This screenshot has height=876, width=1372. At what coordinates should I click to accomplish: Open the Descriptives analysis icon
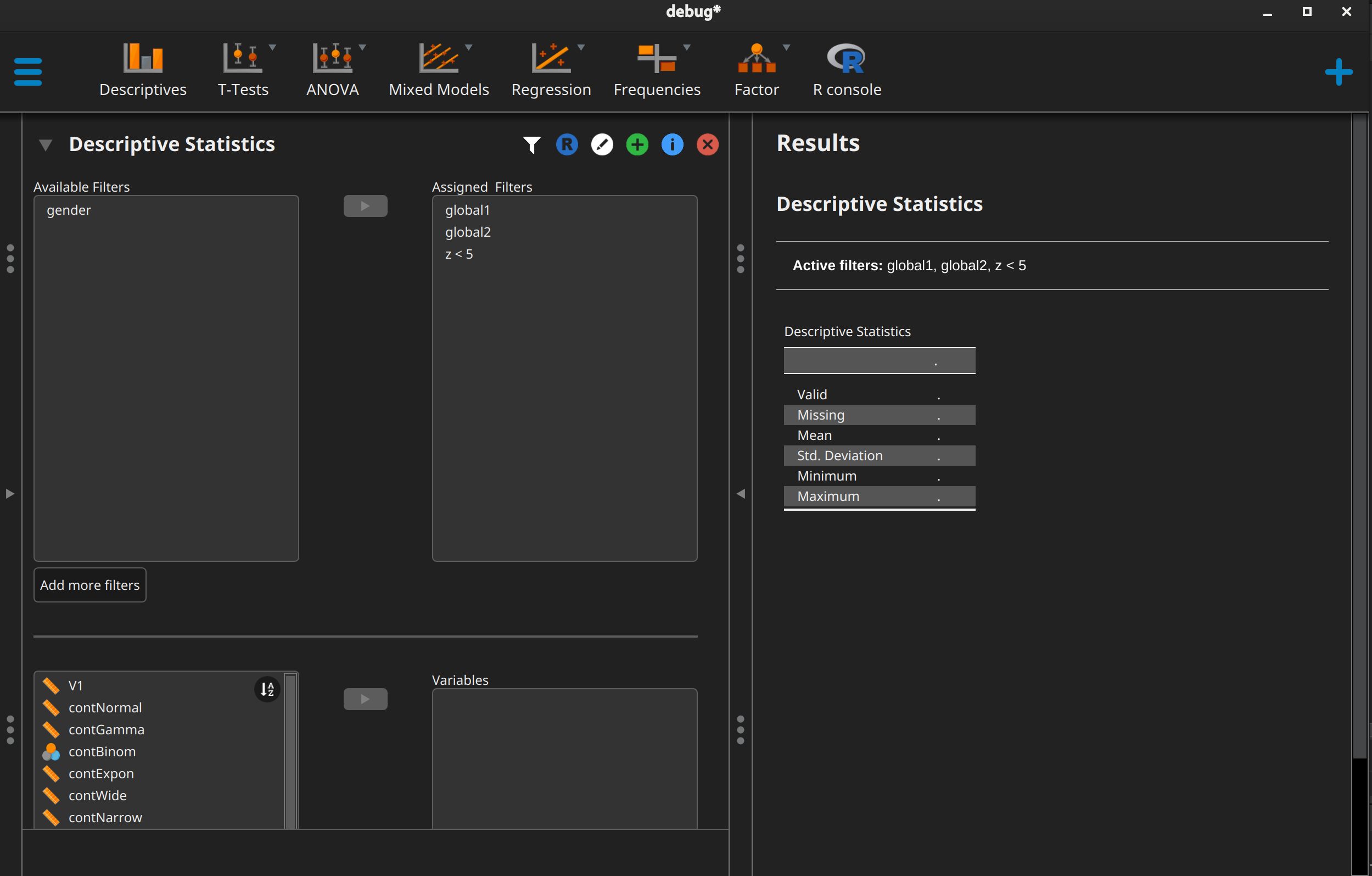pyautogui.click(x=143, y=69)
